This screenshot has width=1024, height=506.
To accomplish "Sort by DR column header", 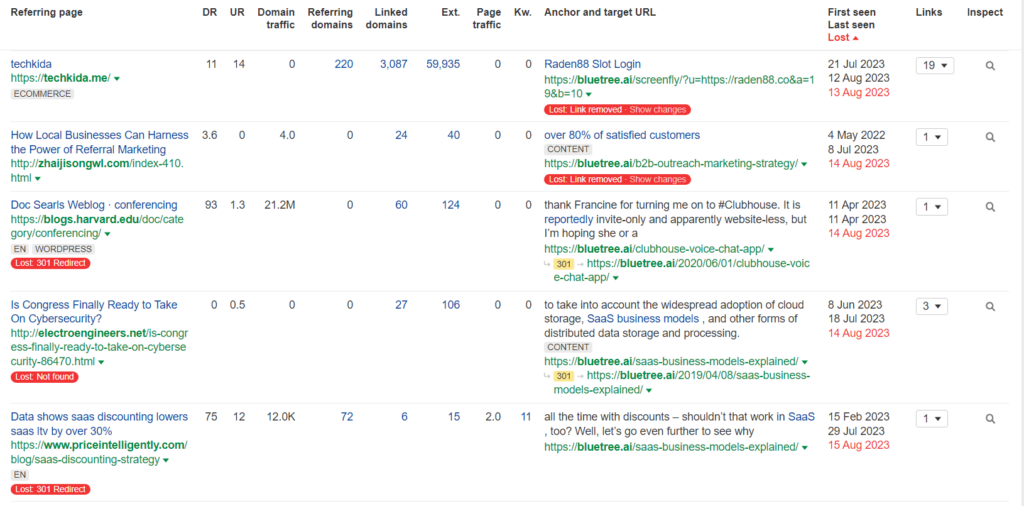I will coord(210,12).
